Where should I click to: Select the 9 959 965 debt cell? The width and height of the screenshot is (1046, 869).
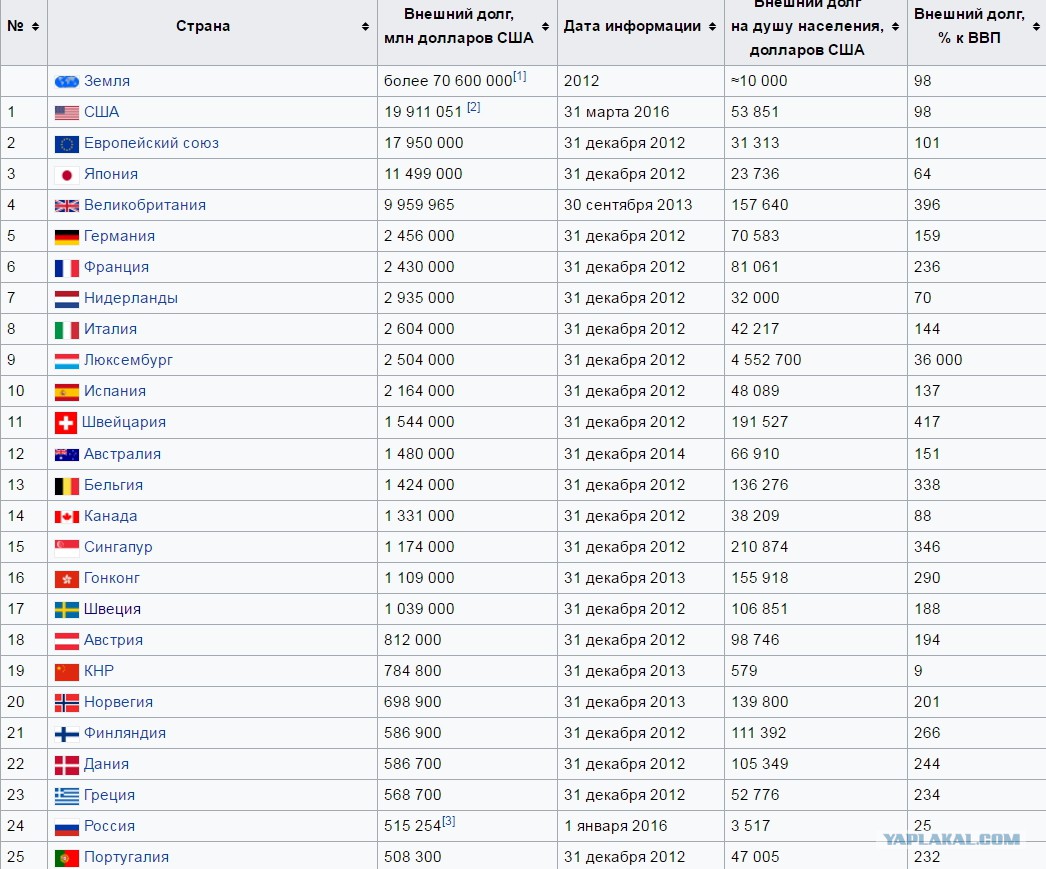click(467, 205)
